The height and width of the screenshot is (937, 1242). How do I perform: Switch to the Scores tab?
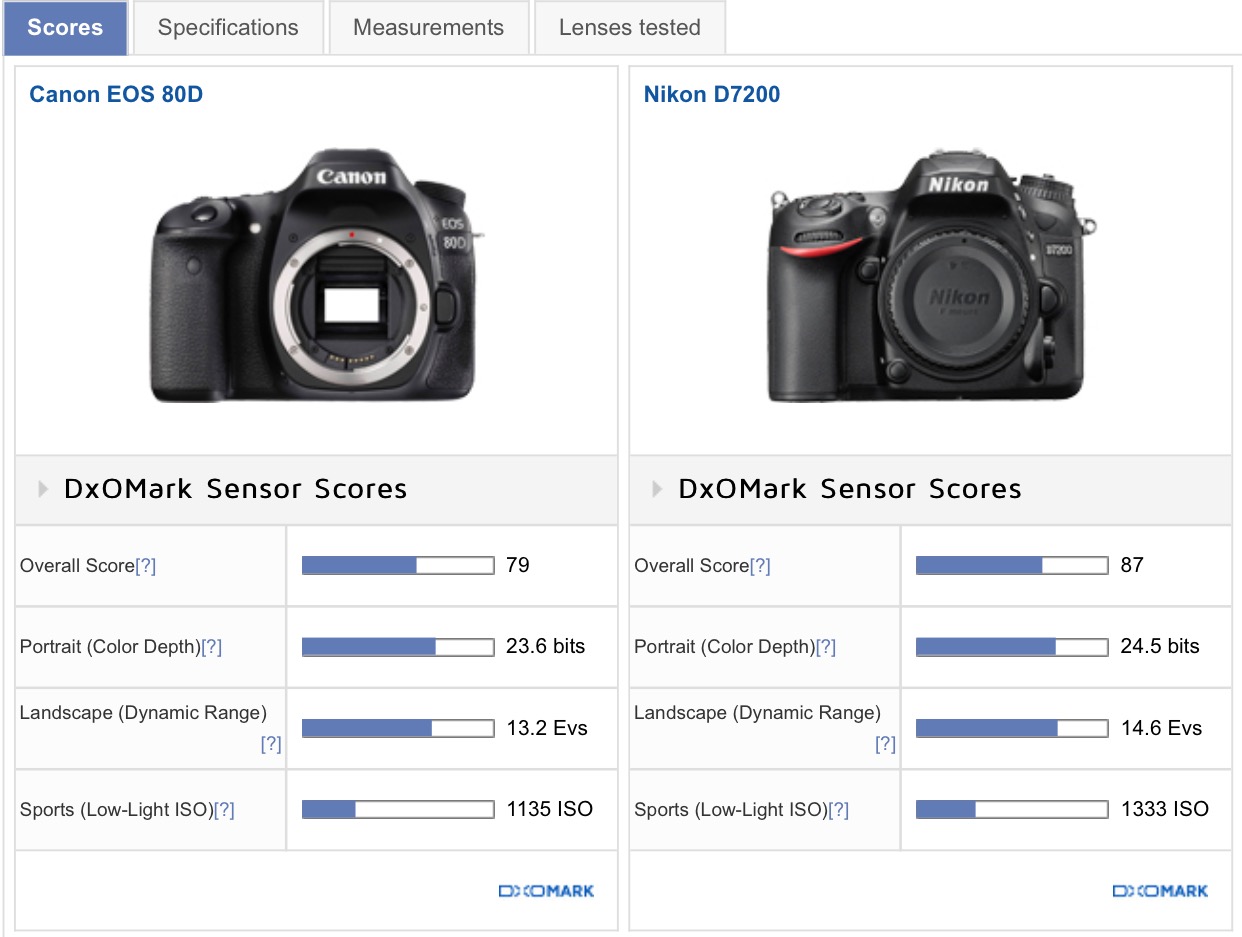(65, 28)
